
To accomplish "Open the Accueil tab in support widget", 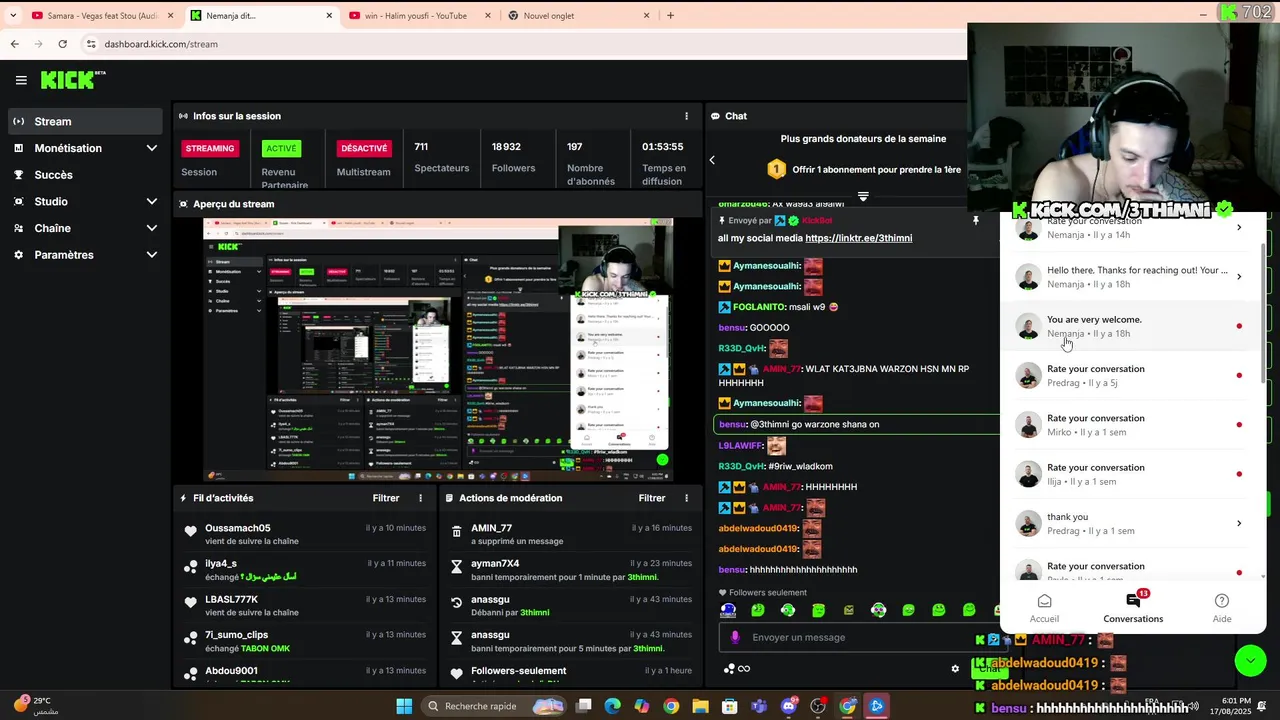I will 1044,607.
